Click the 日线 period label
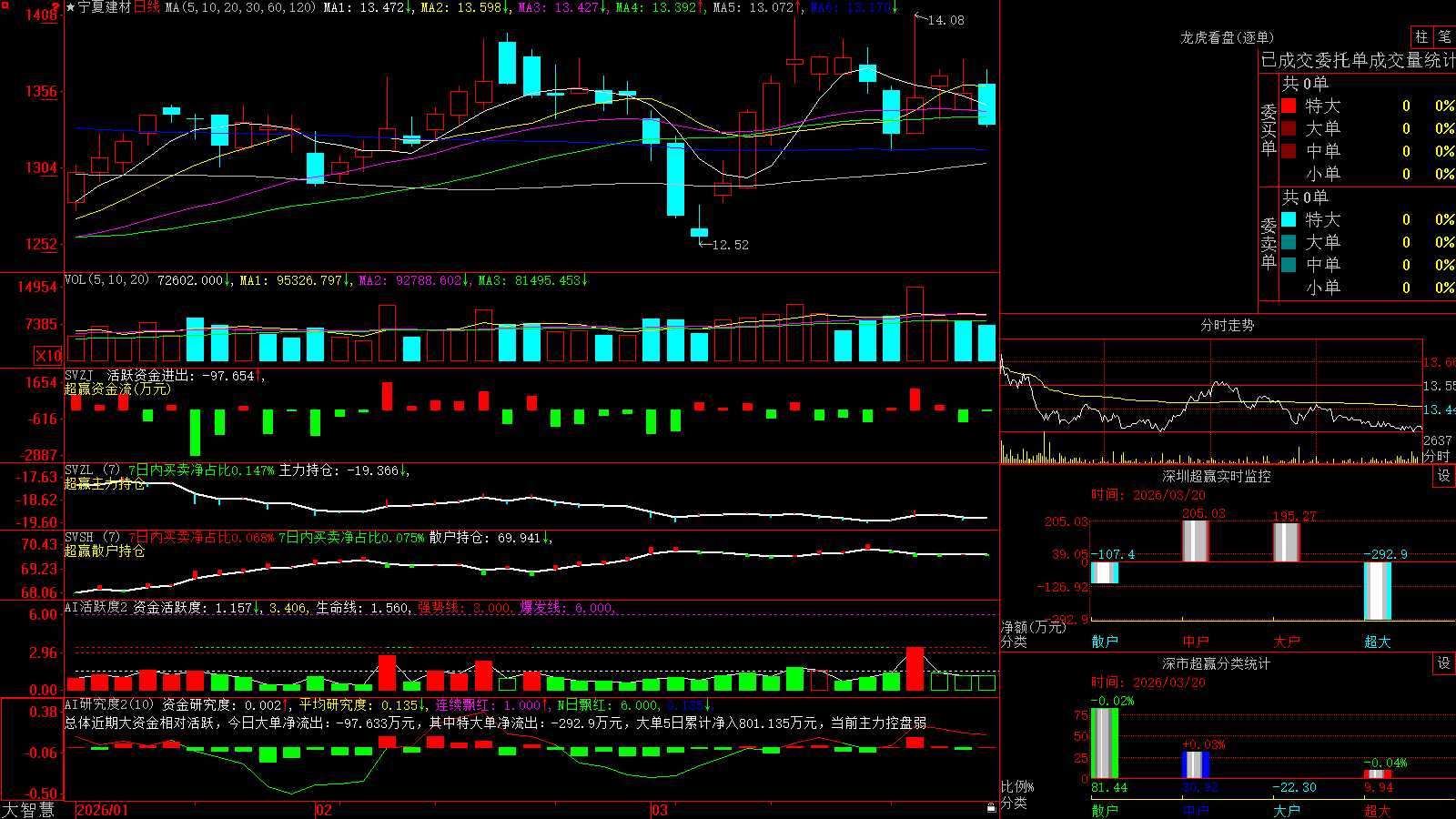1456x819 pixels. 147,7
